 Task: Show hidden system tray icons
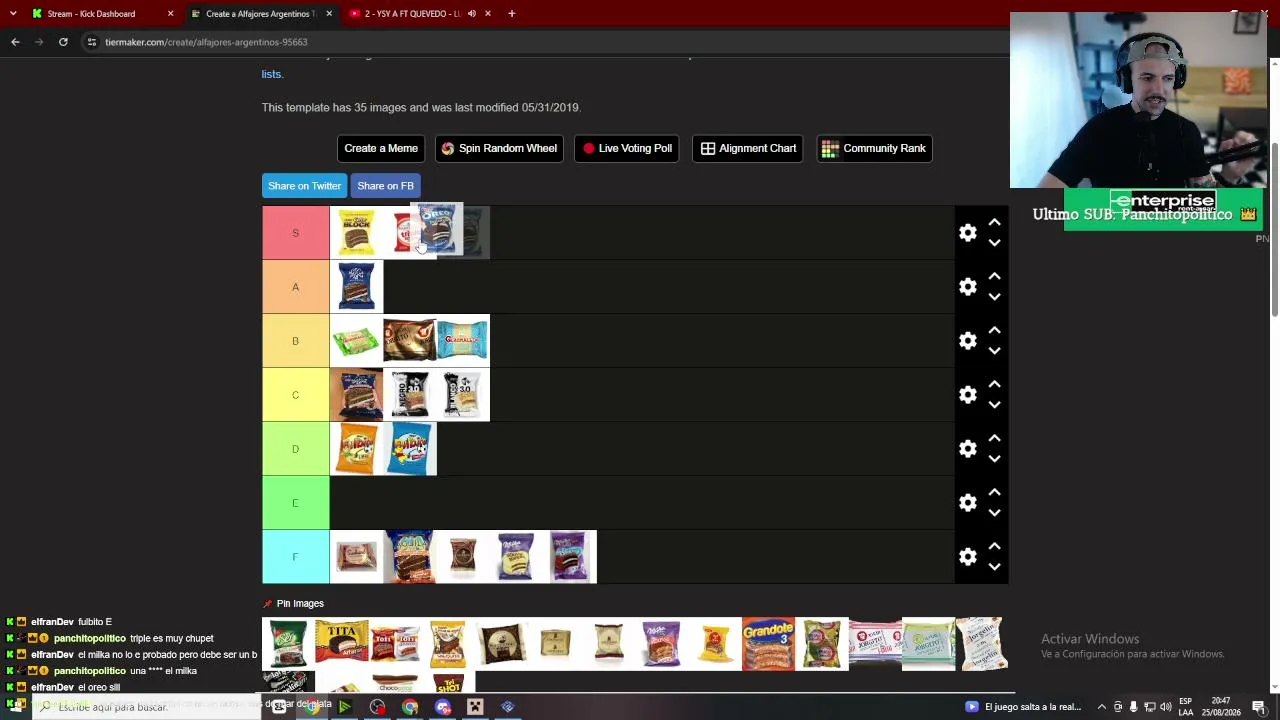(1102, 707)
